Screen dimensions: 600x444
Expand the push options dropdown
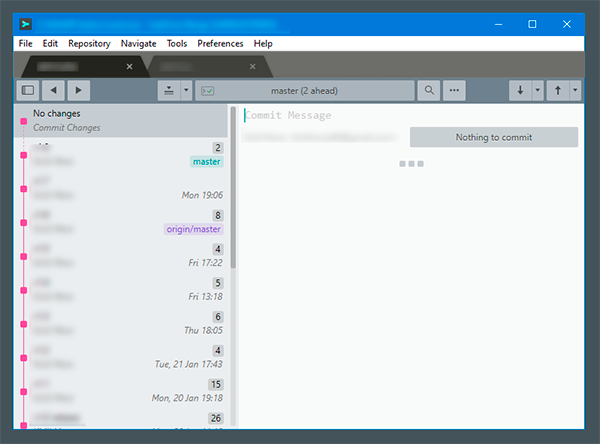[575, 90]
